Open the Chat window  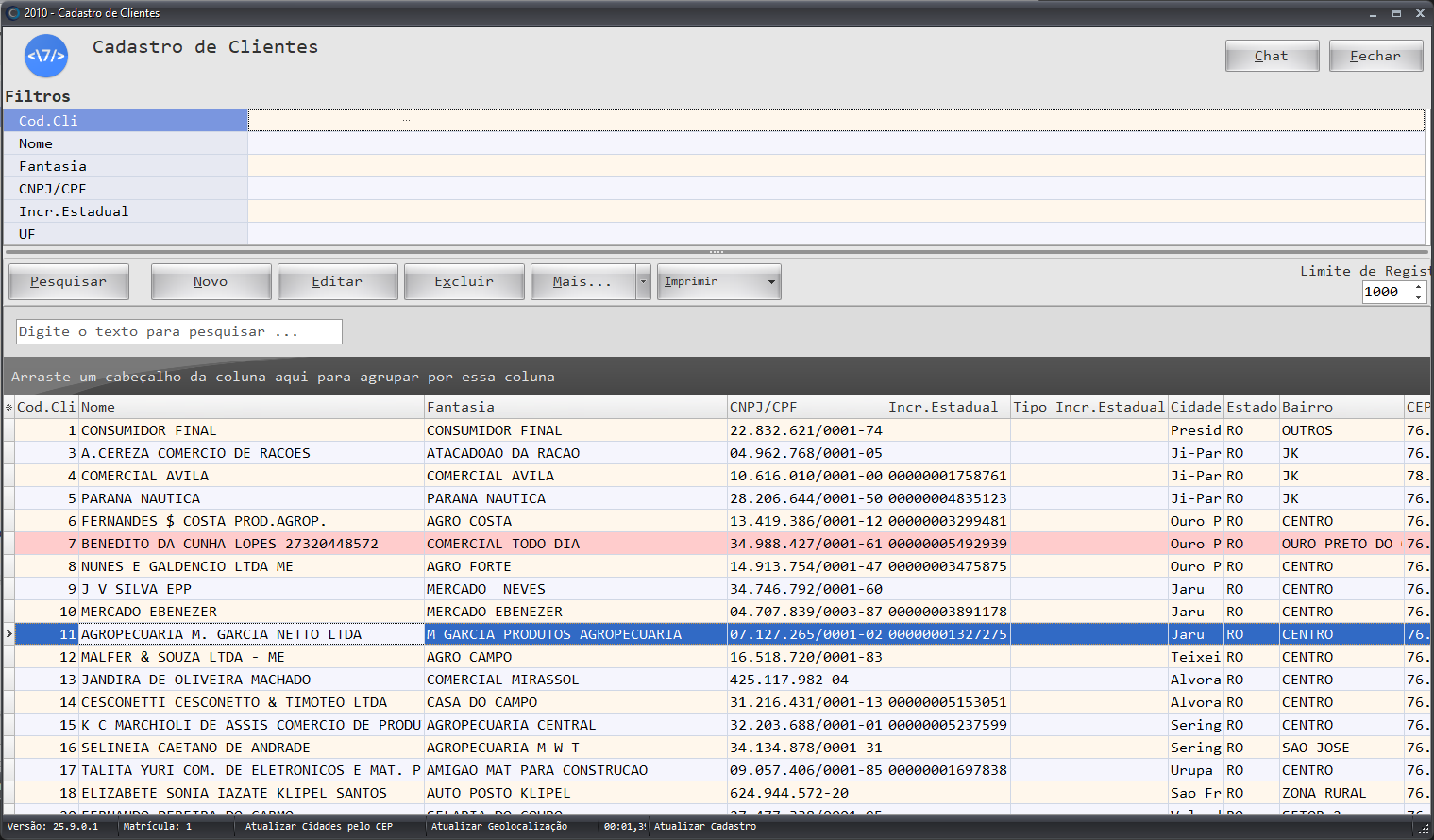coord(1271,57)
